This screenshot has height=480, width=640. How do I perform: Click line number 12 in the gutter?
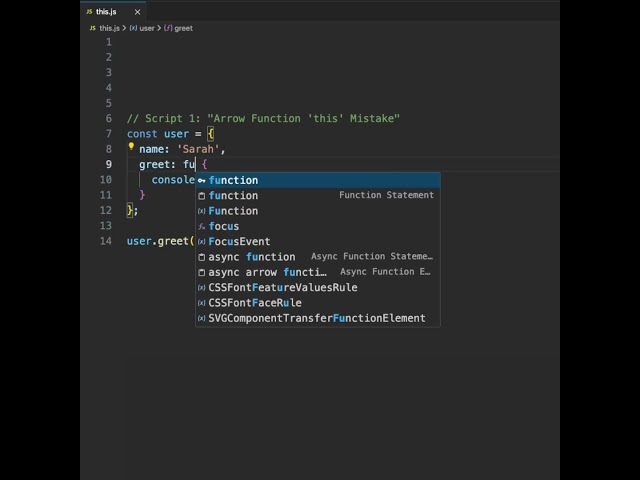[106, 211]
